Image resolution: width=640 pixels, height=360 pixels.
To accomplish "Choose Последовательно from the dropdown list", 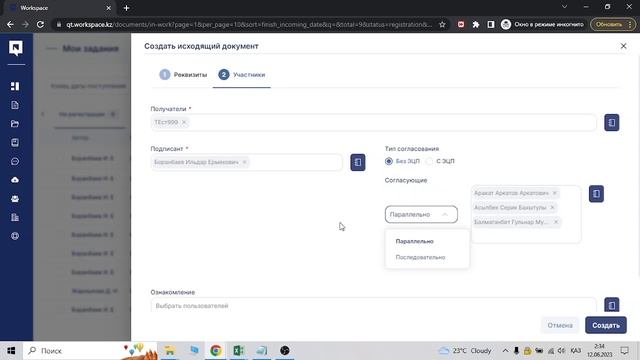I will point(420,257).
